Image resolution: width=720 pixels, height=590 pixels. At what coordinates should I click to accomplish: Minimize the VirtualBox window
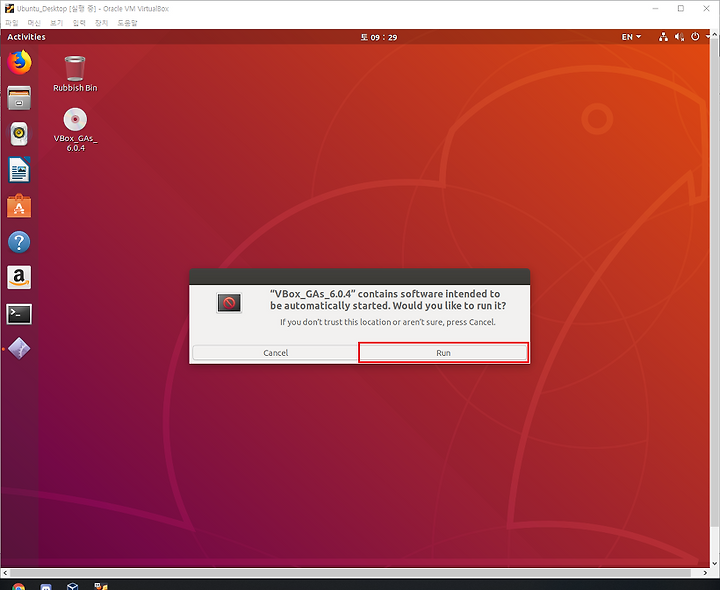coord(655,8)
